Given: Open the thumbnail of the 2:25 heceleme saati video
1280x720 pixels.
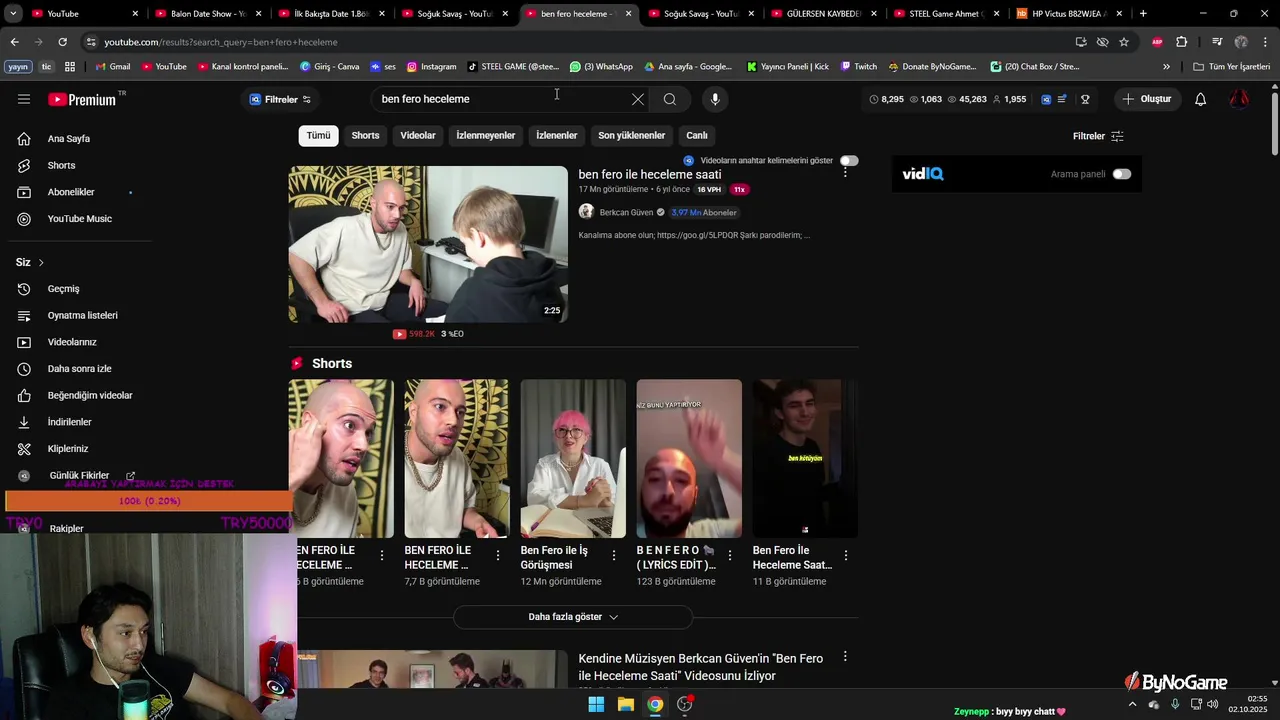Looking at the screenshot, I should 428,244.
